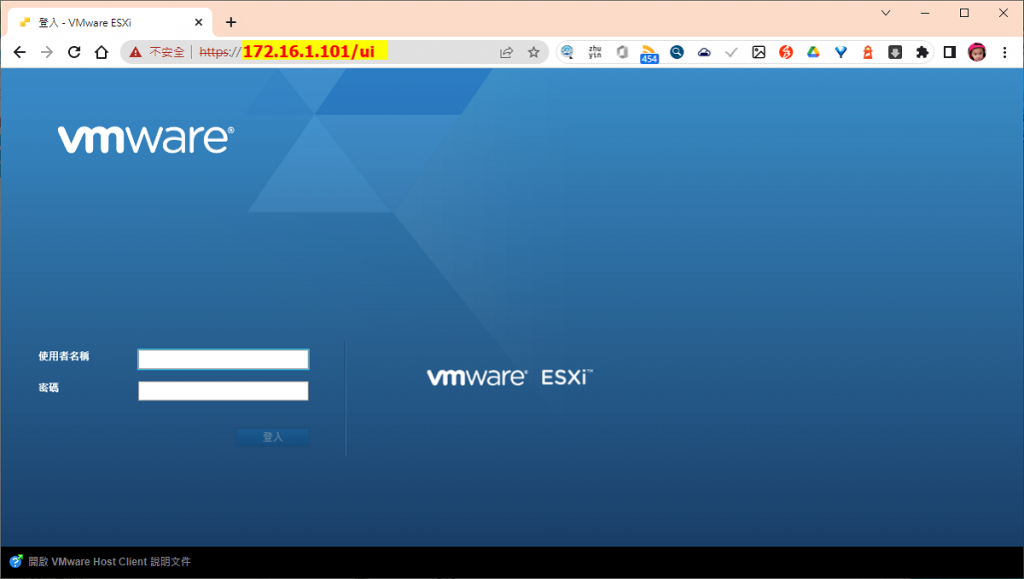Open the image picture extension
This screenshot has width=1024, height=579.
[x=758, y=52]
